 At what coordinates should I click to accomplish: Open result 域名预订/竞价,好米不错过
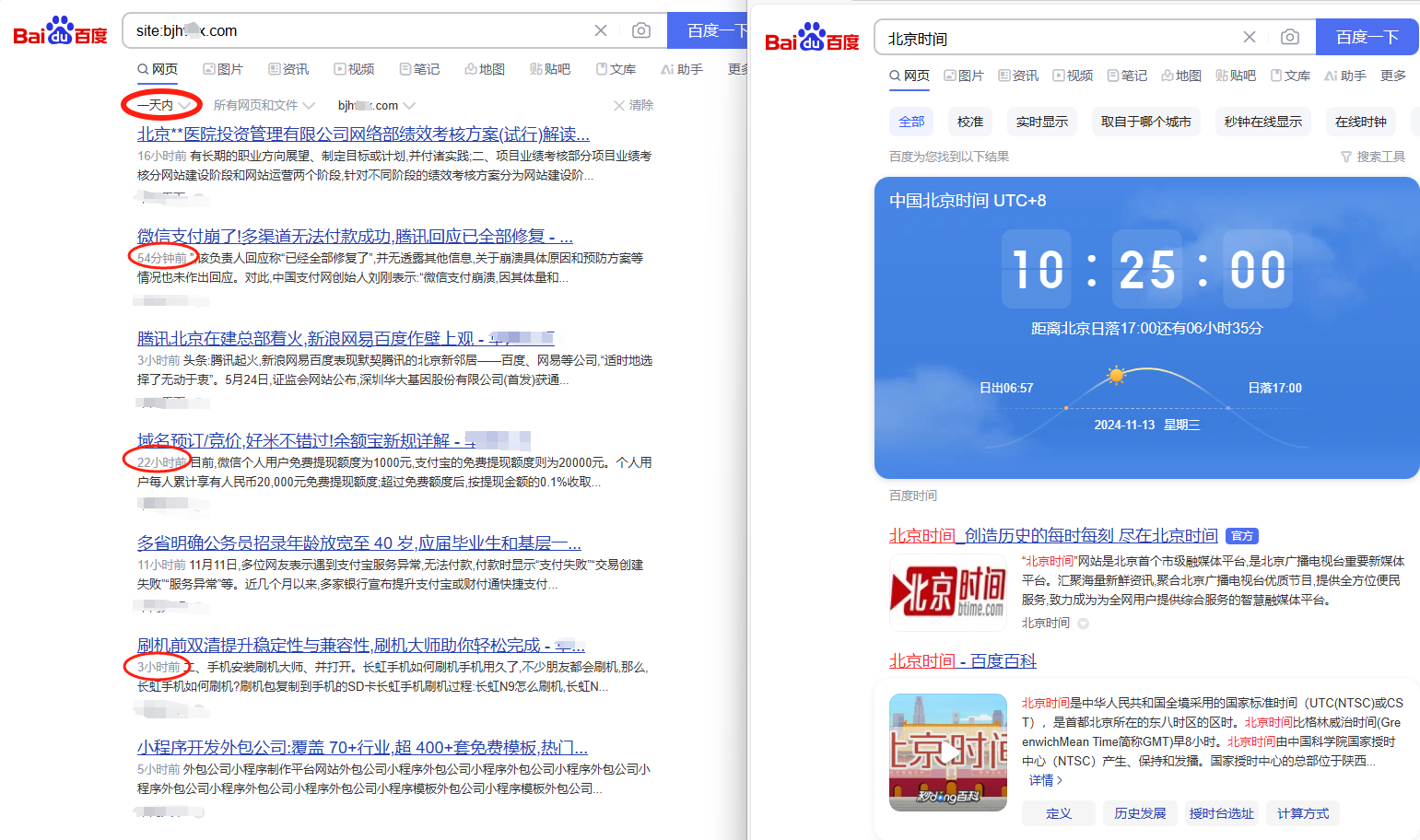point(334,440)
